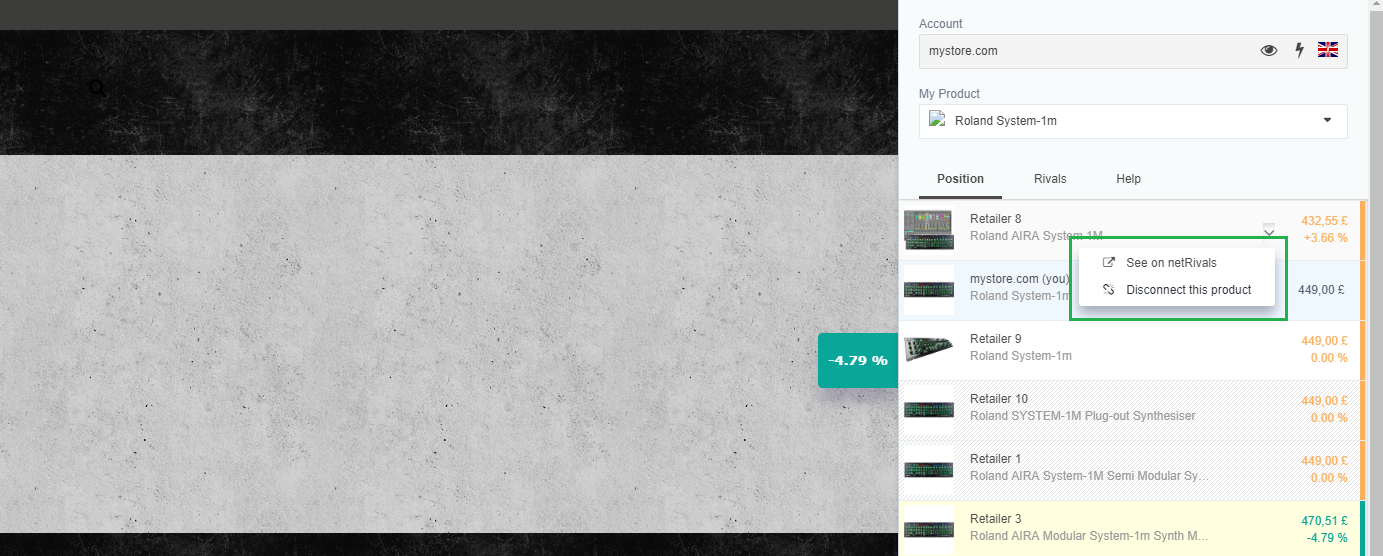Select the Retailer 9 row name
Viewport: 1383px width, 556px height.
point(995,339)
